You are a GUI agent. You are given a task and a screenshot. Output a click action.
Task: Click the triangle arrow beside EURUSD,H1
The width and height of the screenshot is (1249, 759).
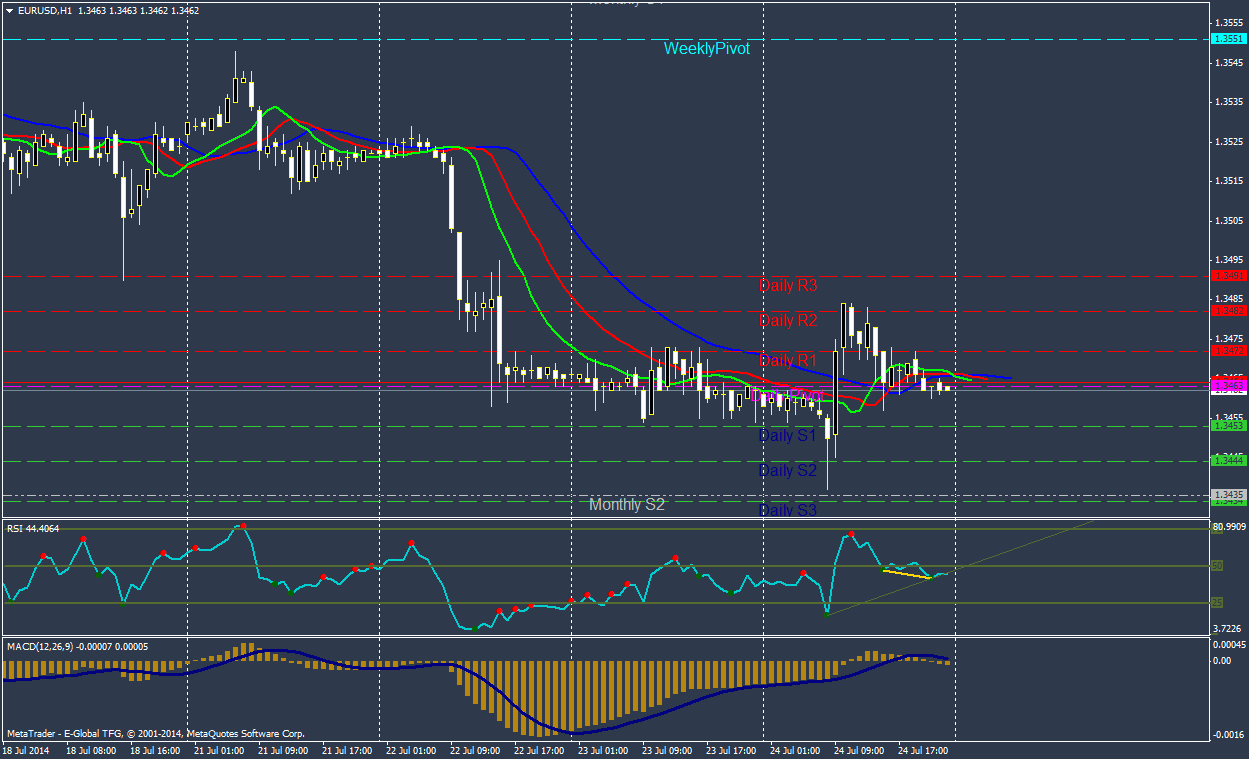(10, 10)
